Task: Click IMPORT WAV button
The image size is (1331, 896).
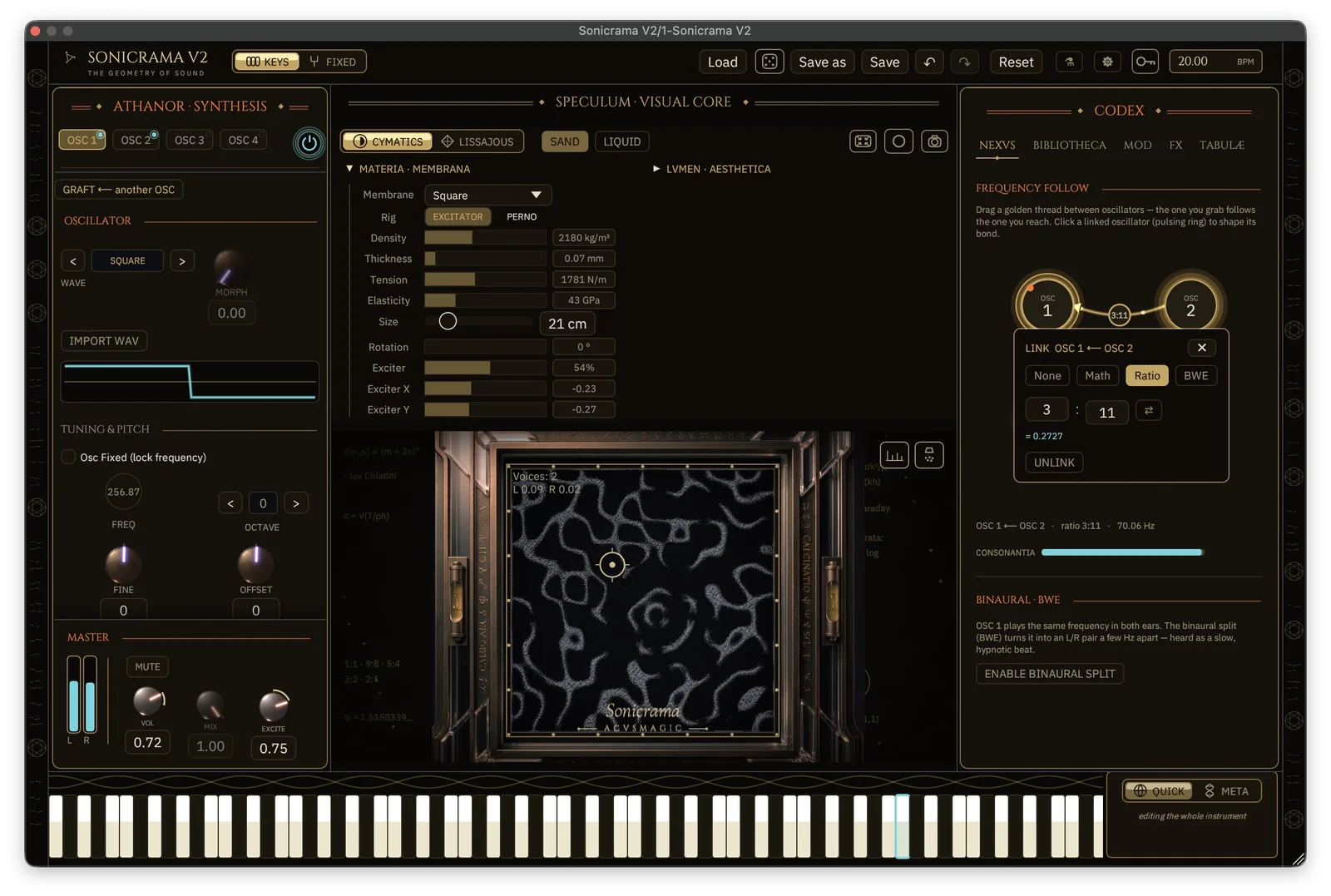Action: tap(104, 341)
